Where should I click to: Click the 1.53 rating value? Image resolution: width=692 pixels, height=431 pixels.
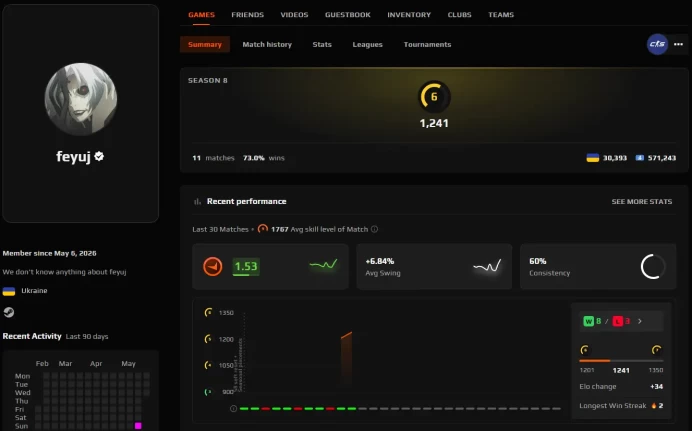tap(246, 266)
